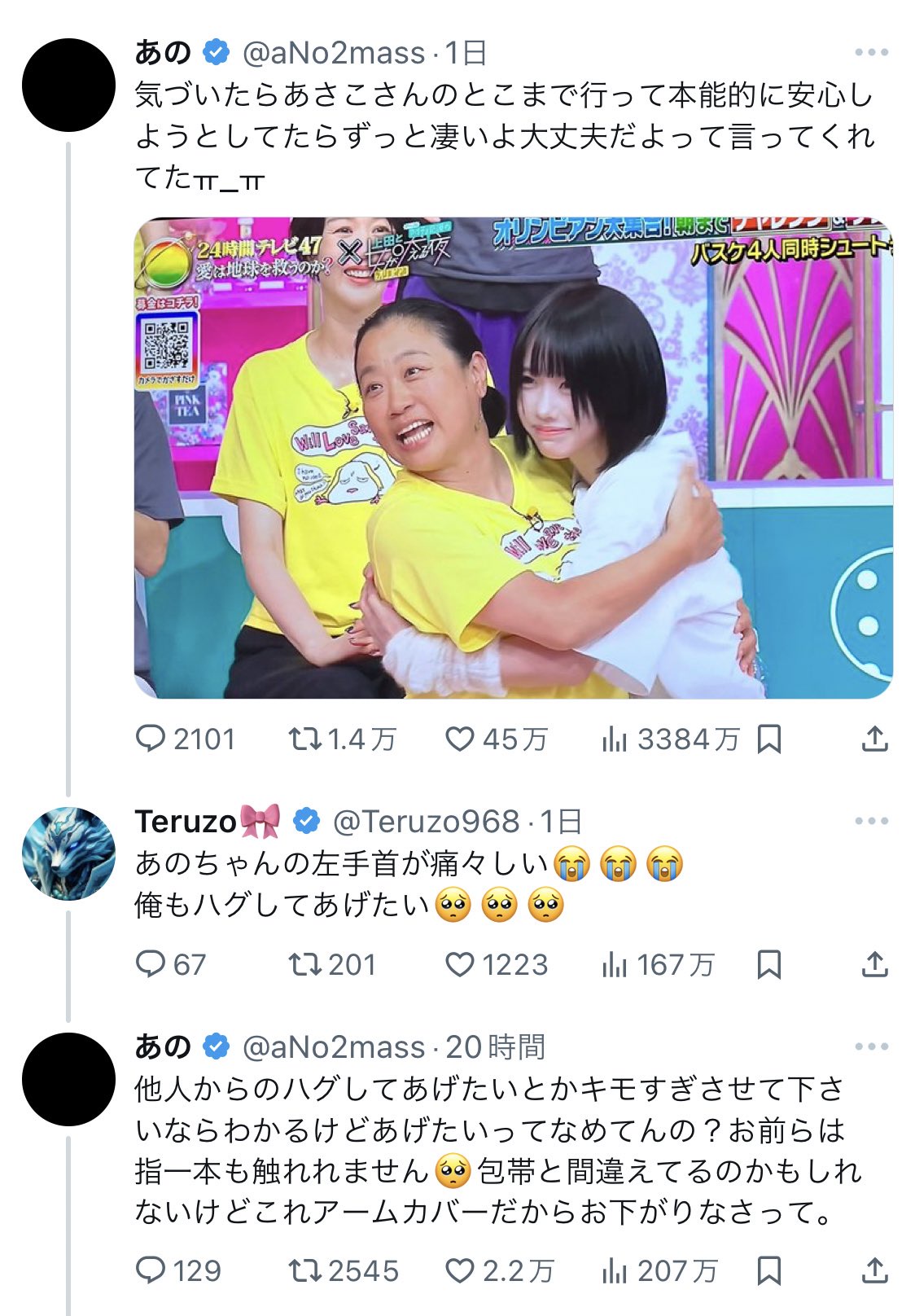
Task: Open the Teruzo profile avatar
Action: coord(69,853)
